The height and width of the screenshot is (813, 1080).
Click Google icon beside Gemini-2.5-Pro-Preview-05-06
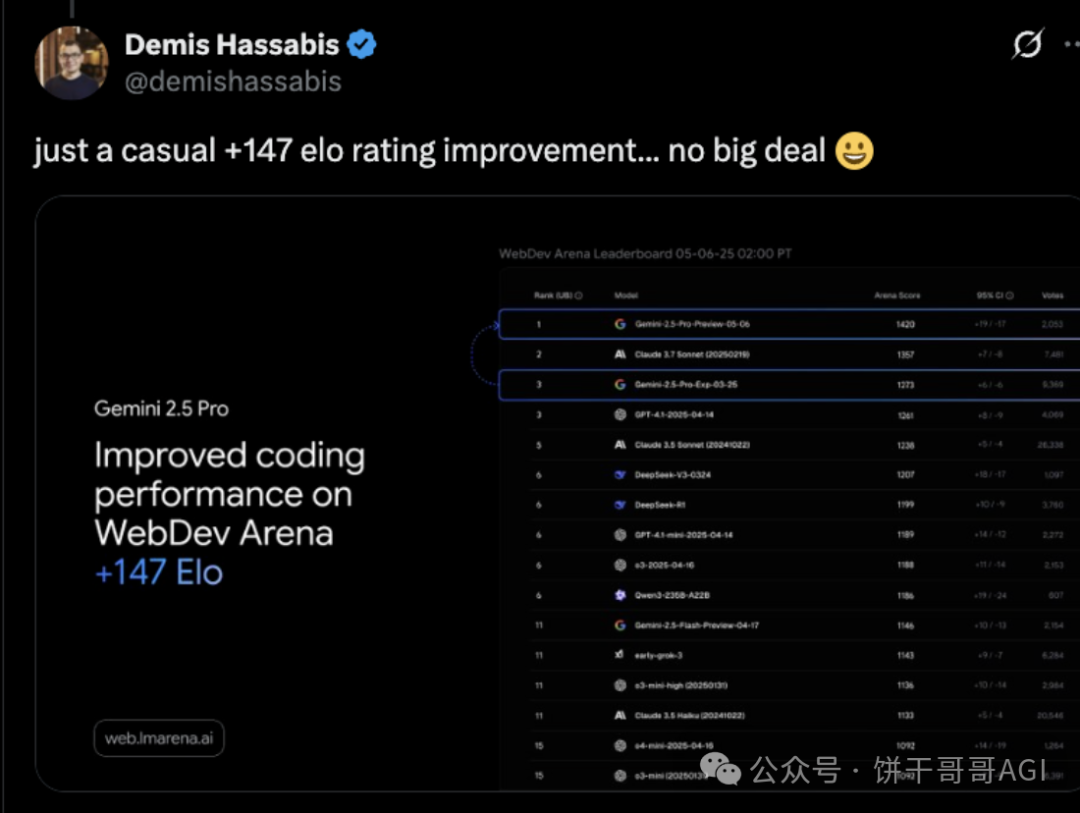pos(620,324)
